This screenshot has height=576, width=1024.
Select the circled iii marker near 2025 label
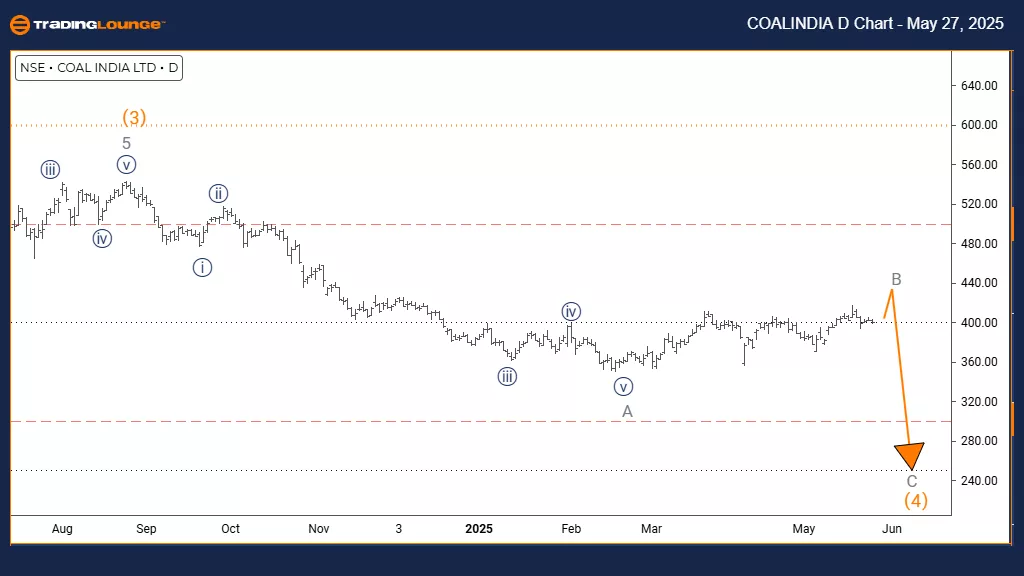[508, 376]
